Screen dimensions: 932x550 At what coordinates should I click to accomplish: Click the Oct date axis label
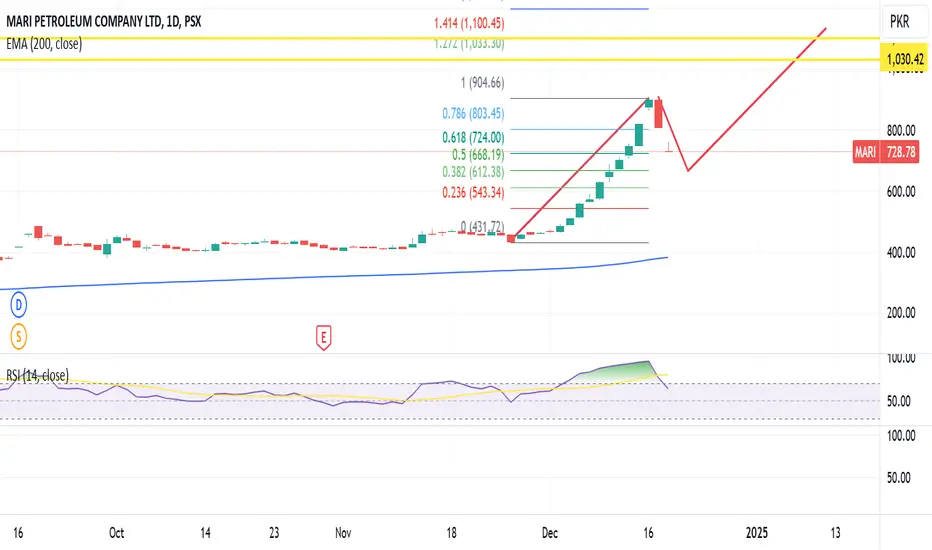tap(116, 533)
